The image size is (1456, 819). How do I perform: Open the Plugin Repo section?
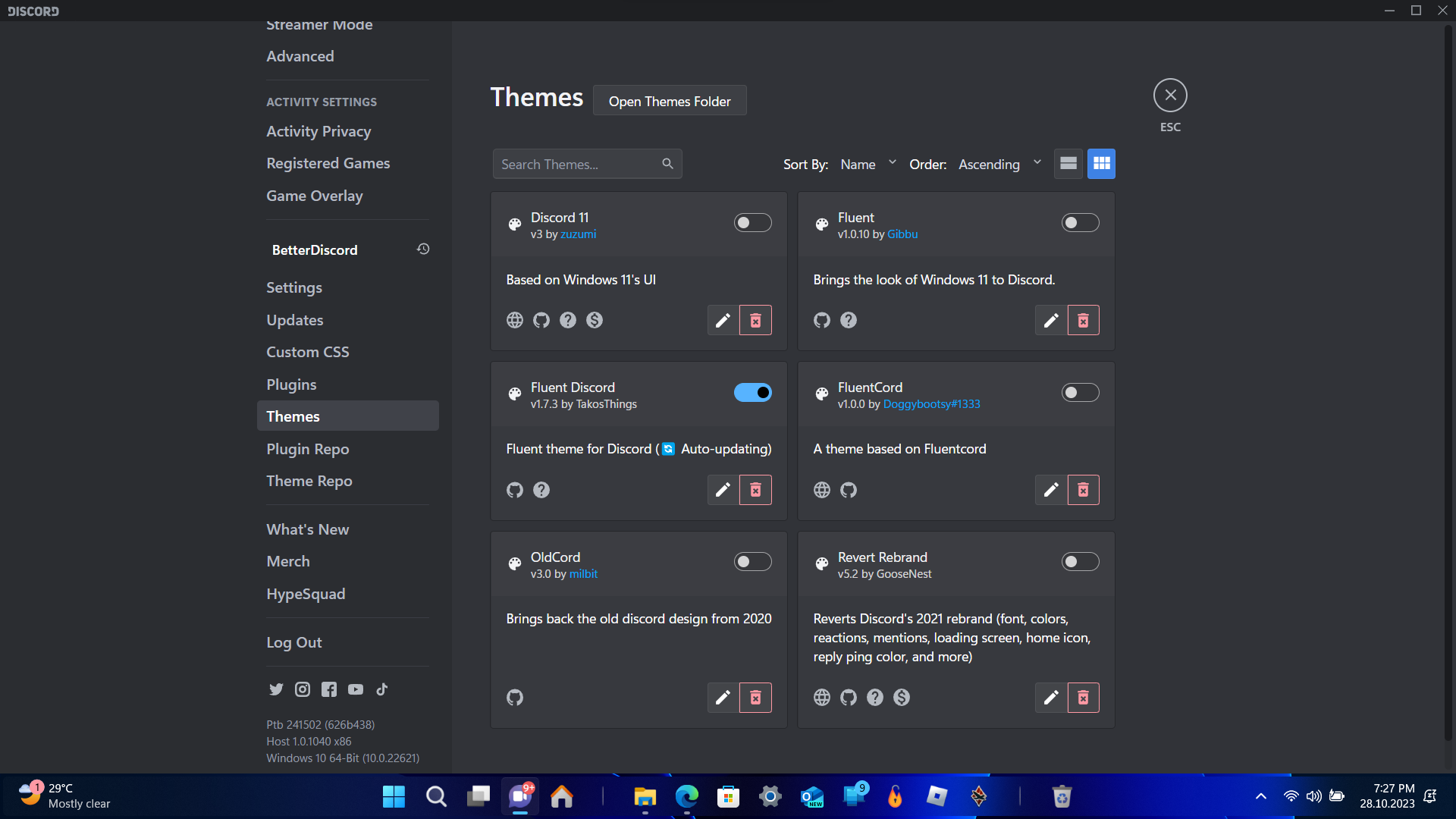coord(307,449)
